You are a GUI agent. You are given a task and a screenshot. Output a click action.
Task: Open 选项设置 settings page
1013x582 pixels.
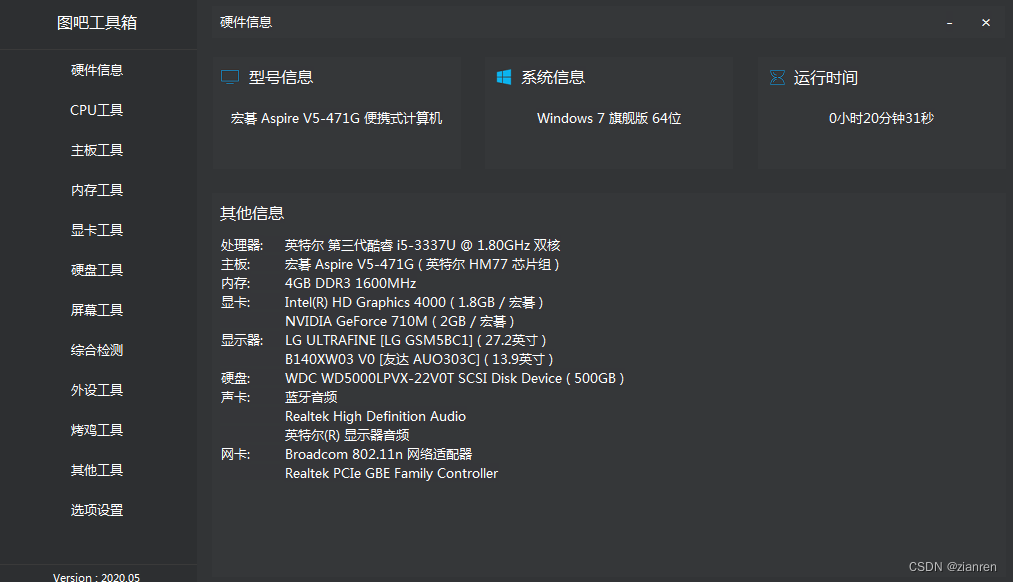pyautogui.click(x=97, y=510)
